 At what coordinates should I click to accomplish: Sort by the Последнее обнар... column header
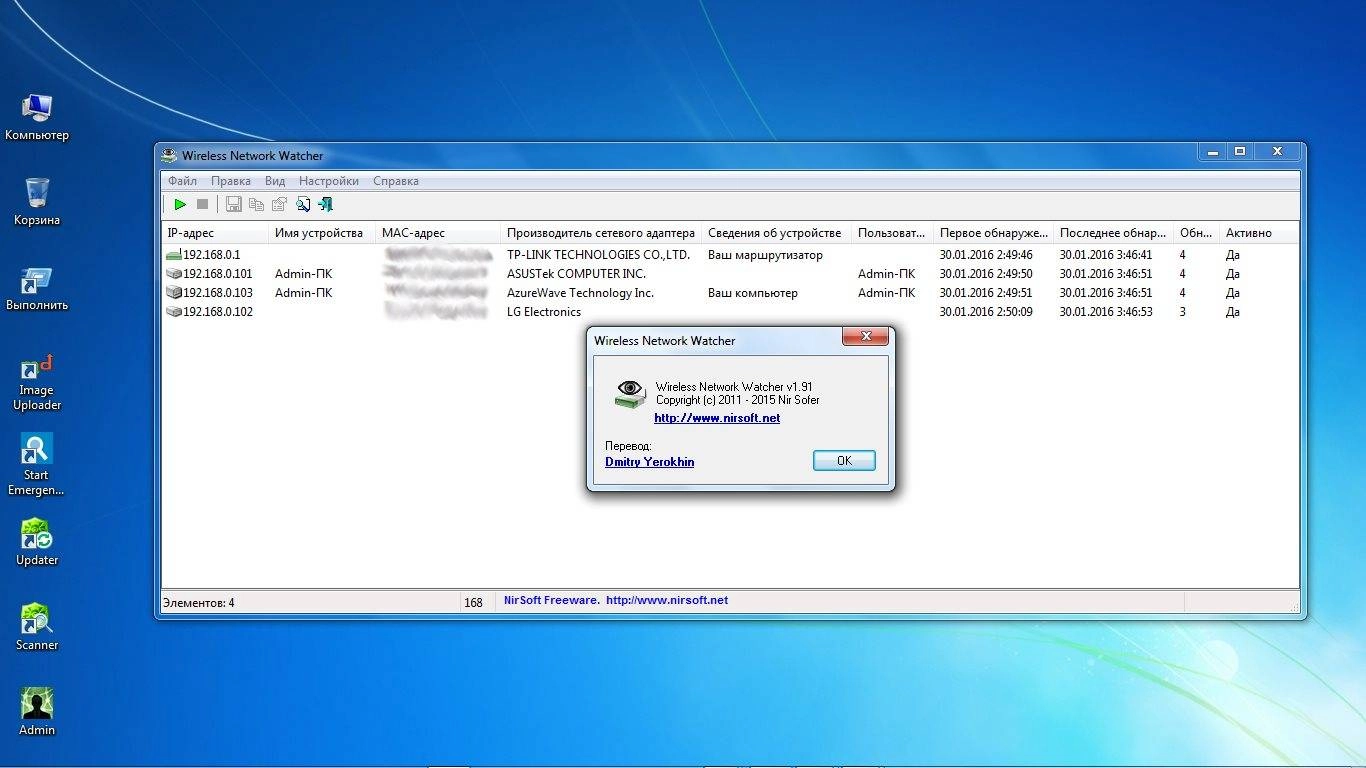[1114, 233]
